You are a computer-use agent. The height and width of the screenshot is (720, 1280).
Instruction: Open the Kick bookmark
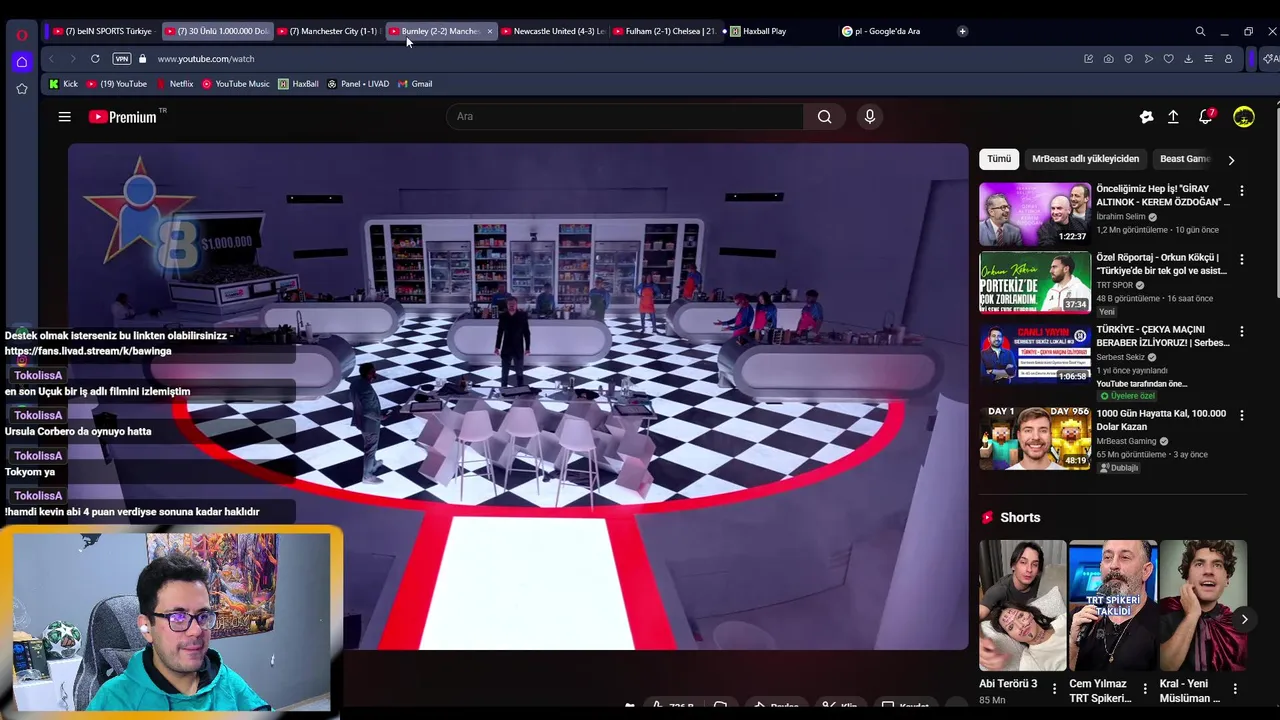tap(63, 84)
